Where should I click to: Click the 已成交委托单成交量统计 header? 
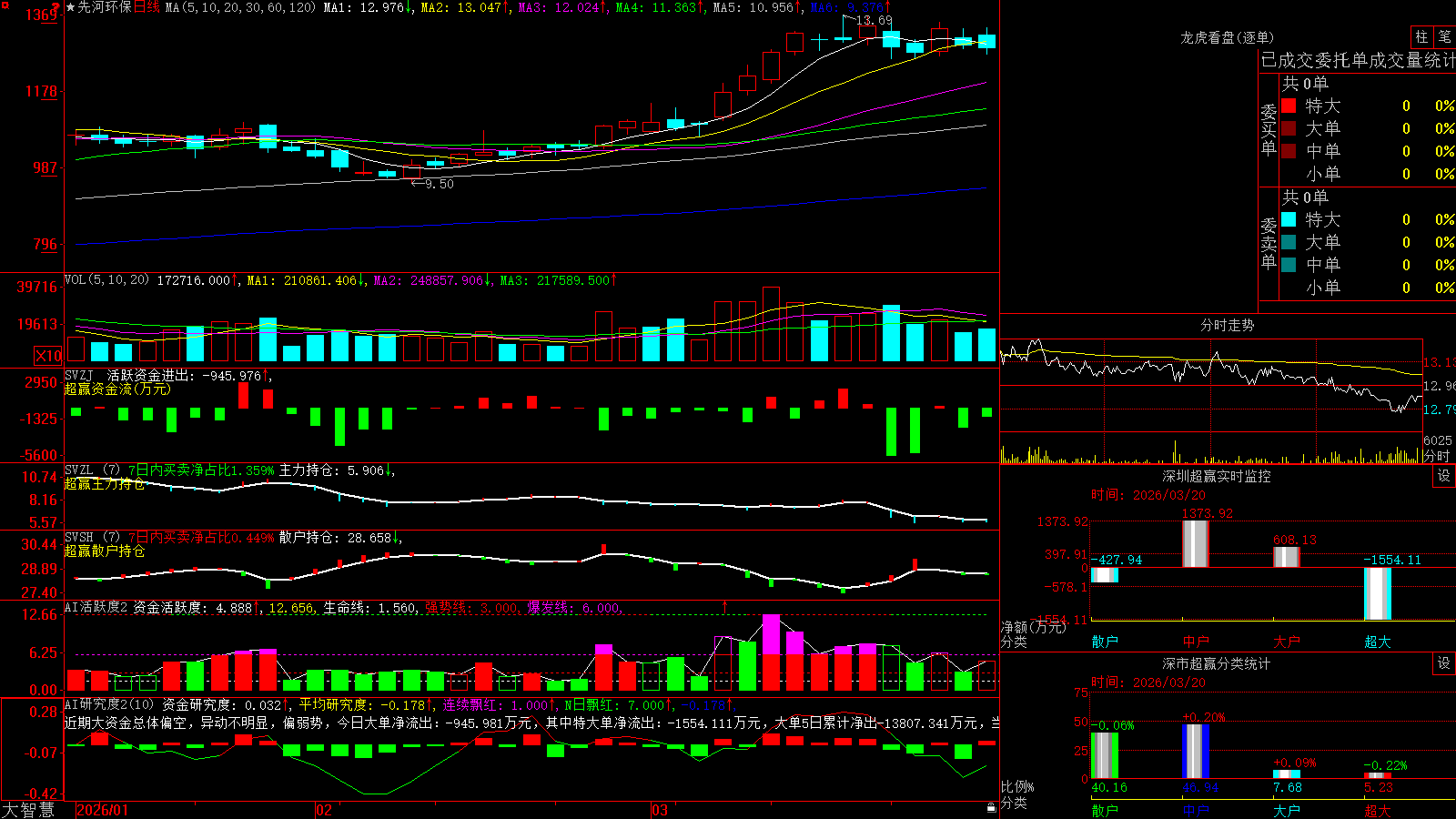(1358, 60)
